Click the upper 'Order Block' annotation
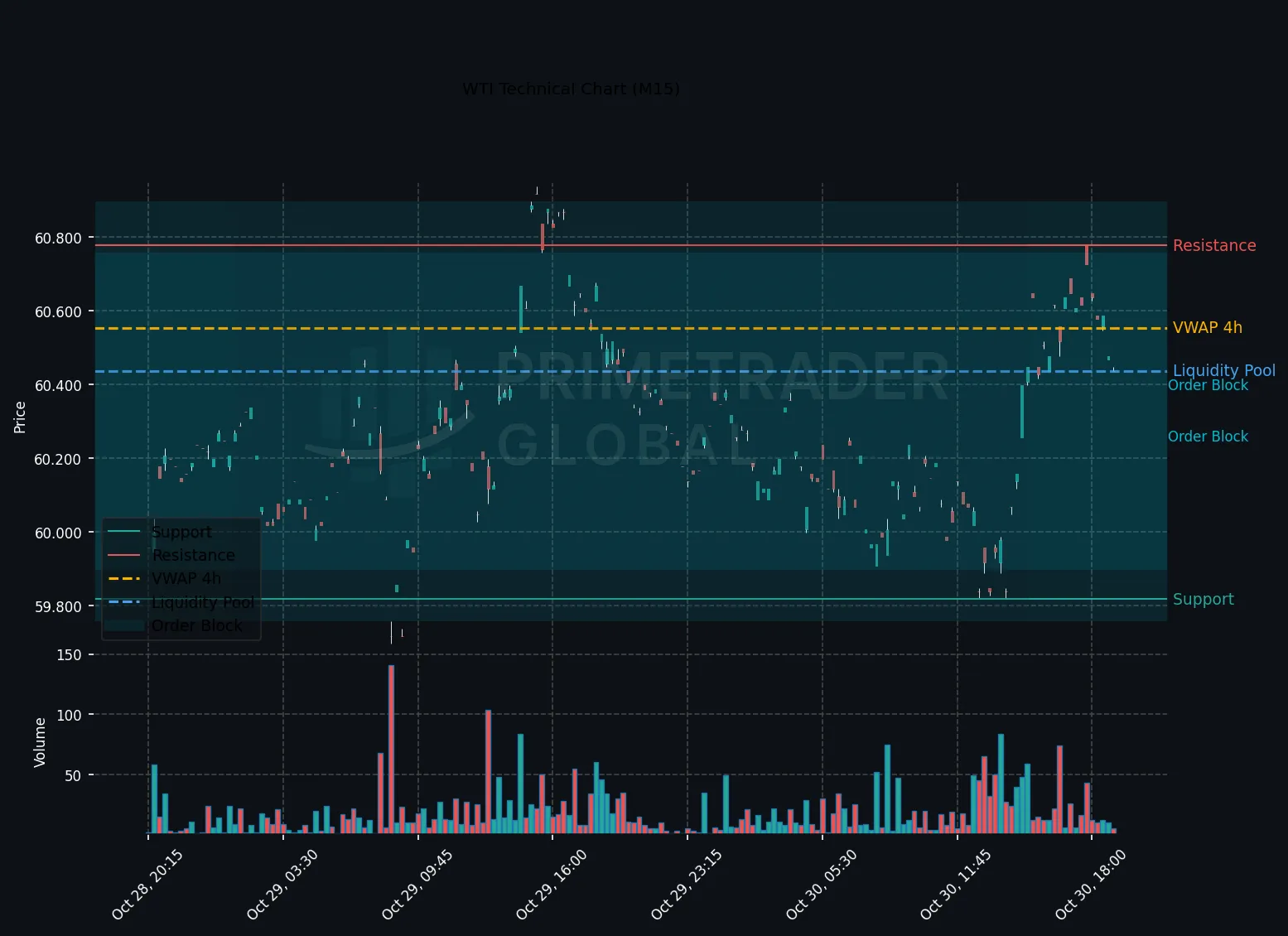1288x936 pixels. (1208, 385)
